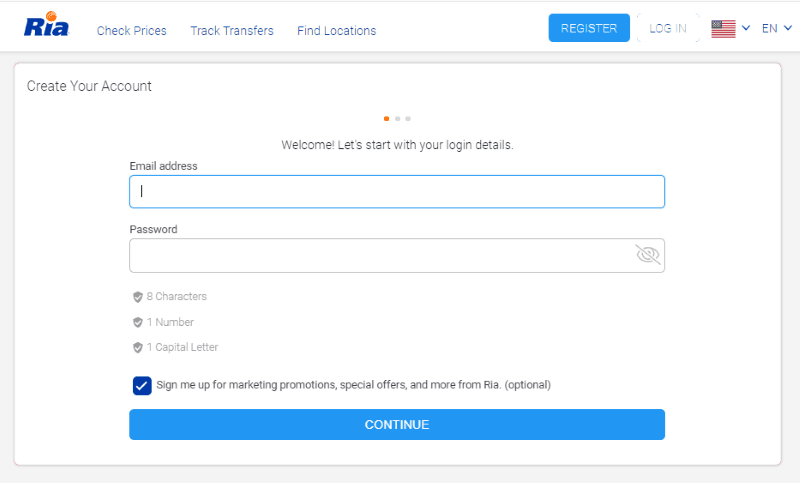
Task: Click the Ria logo
Action: point(46,28)
